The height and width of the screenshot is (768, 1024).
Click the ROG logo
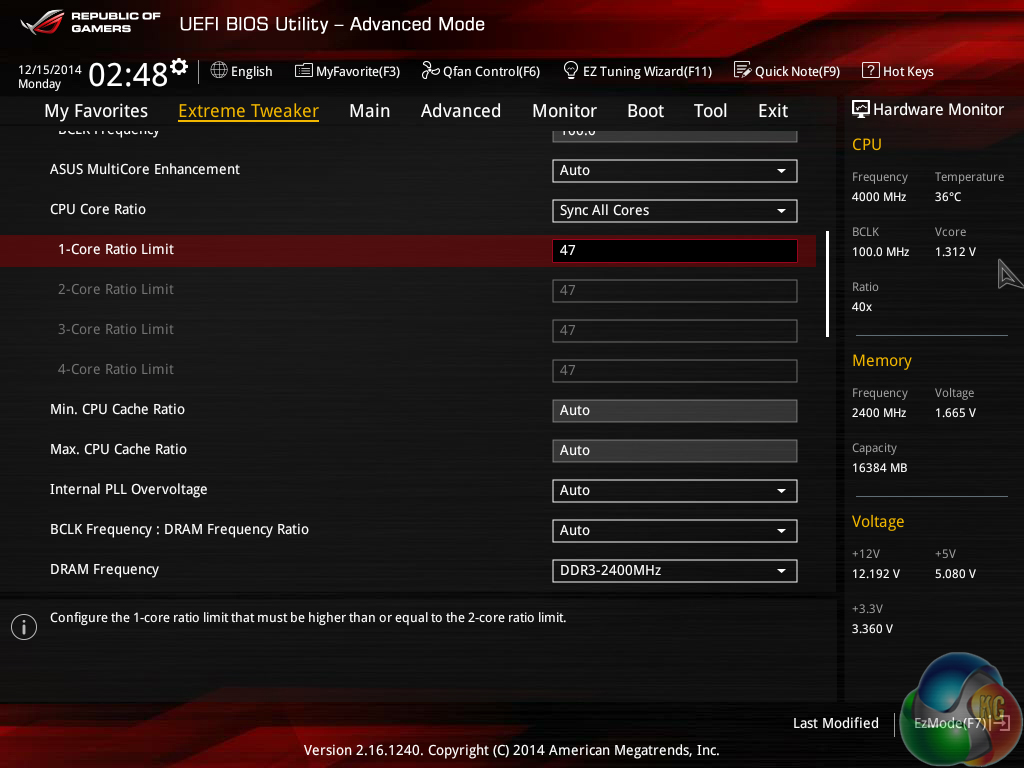(x=42, y=22)
